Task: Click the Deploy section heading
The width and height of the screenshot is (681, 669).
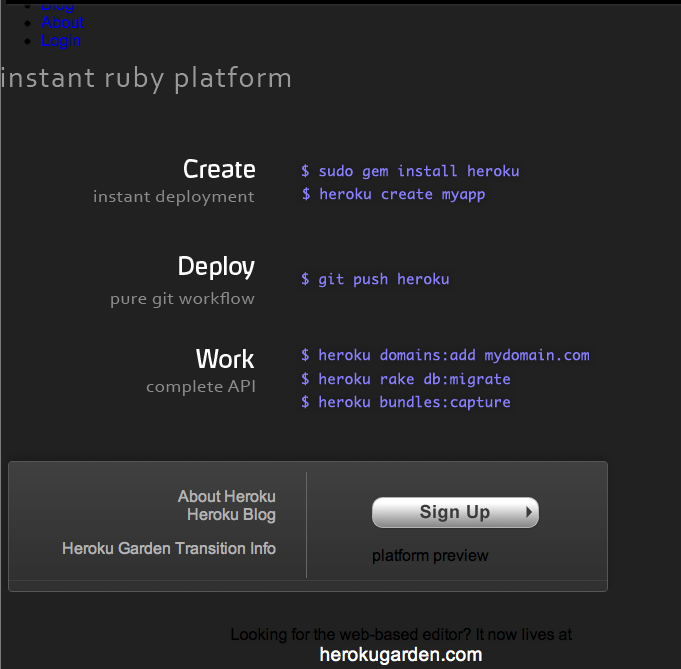Action: (216, 266)
